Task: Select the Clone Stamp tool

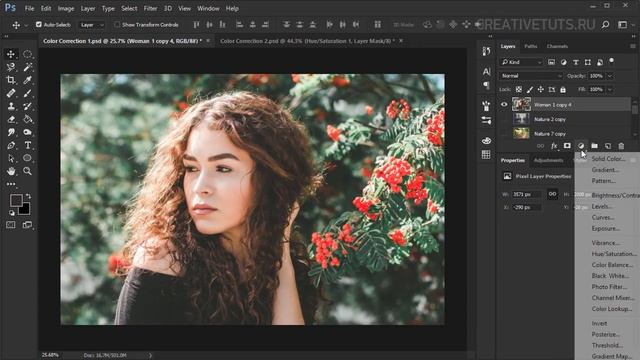Action: pos(11,106)
